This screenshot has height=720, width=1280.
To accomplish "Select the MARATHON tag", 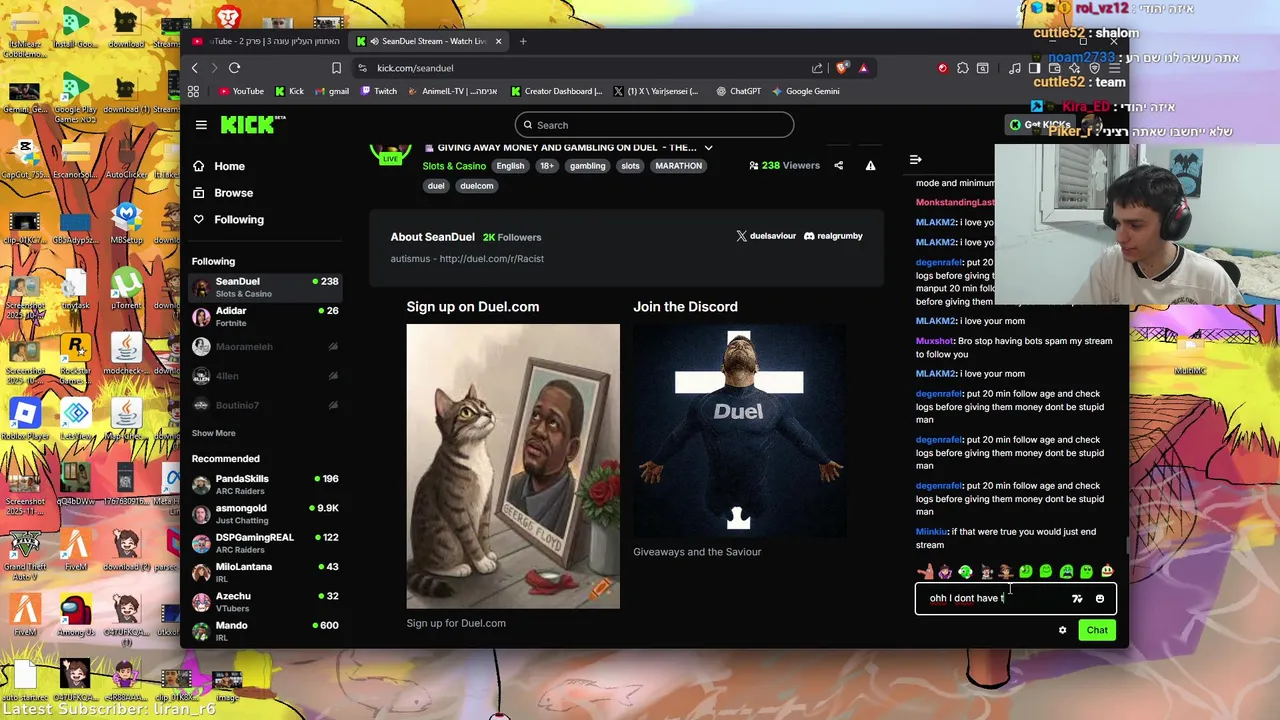I will (x=679, y=166).
